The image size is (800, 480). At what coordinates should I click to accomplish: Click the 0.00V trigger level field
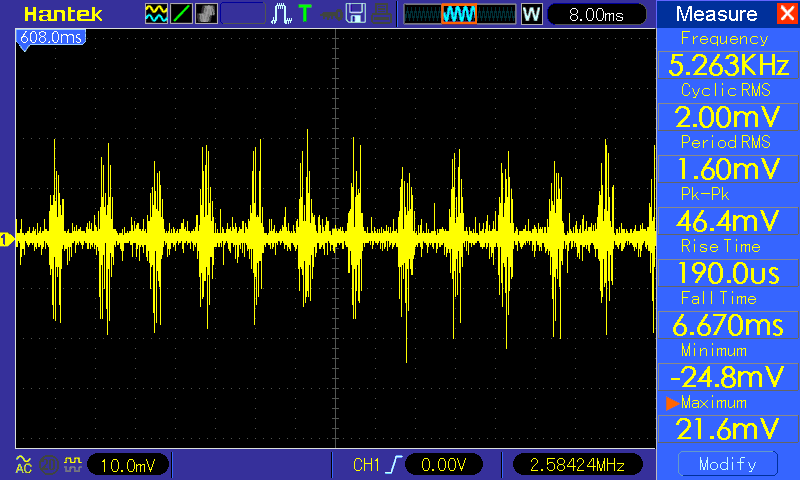pos(444,465)
